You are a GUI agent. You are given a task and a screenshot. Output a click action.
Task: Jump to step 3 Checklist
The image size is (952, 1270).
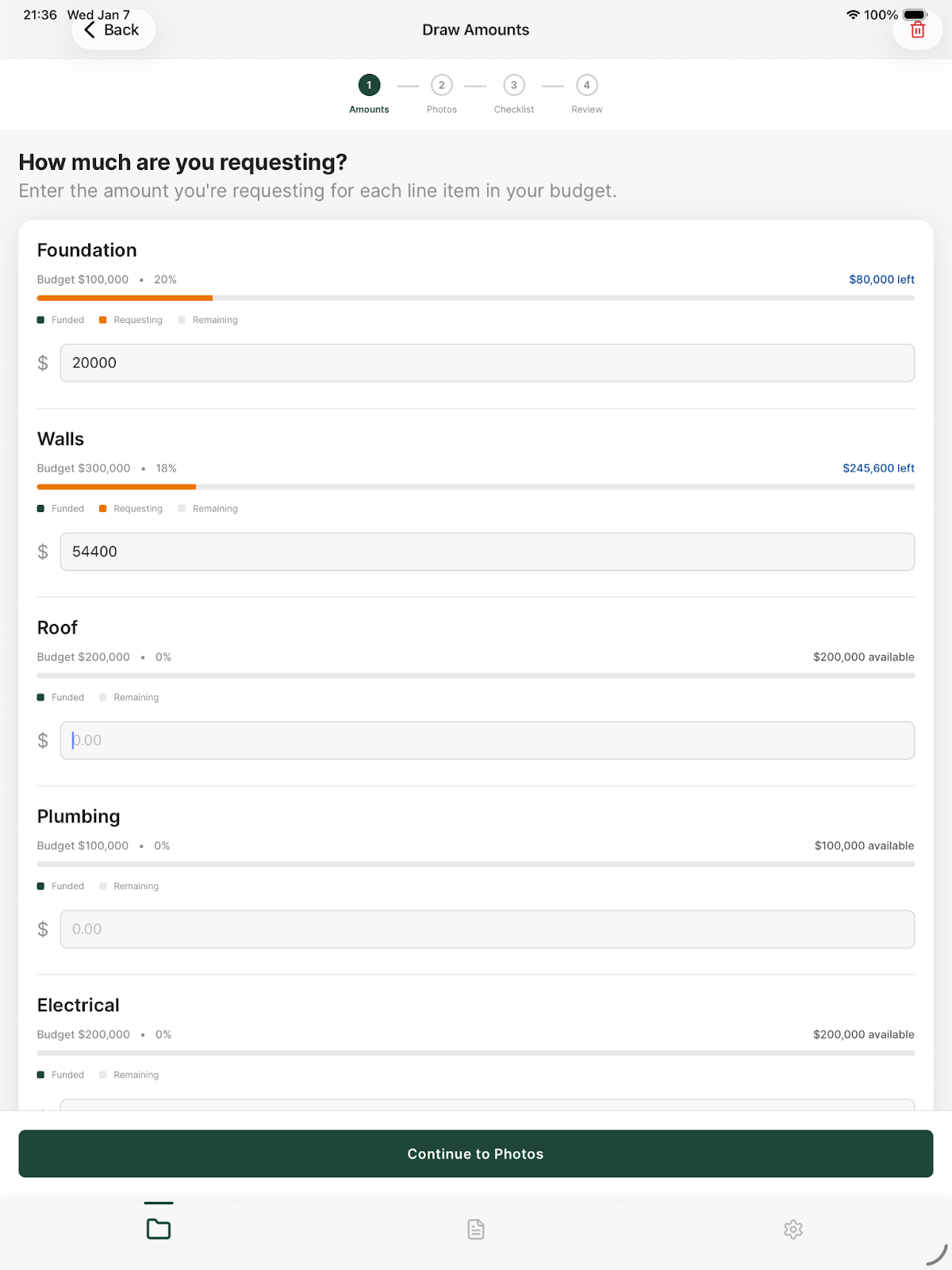(514, 86)
